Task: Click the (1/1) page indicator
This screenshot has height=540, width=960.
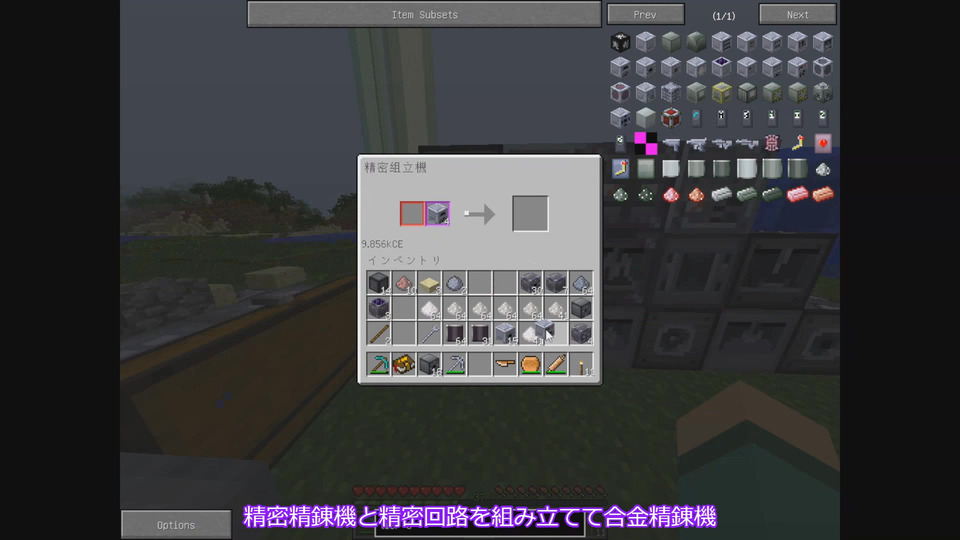Action: click(x=723, y=16)
